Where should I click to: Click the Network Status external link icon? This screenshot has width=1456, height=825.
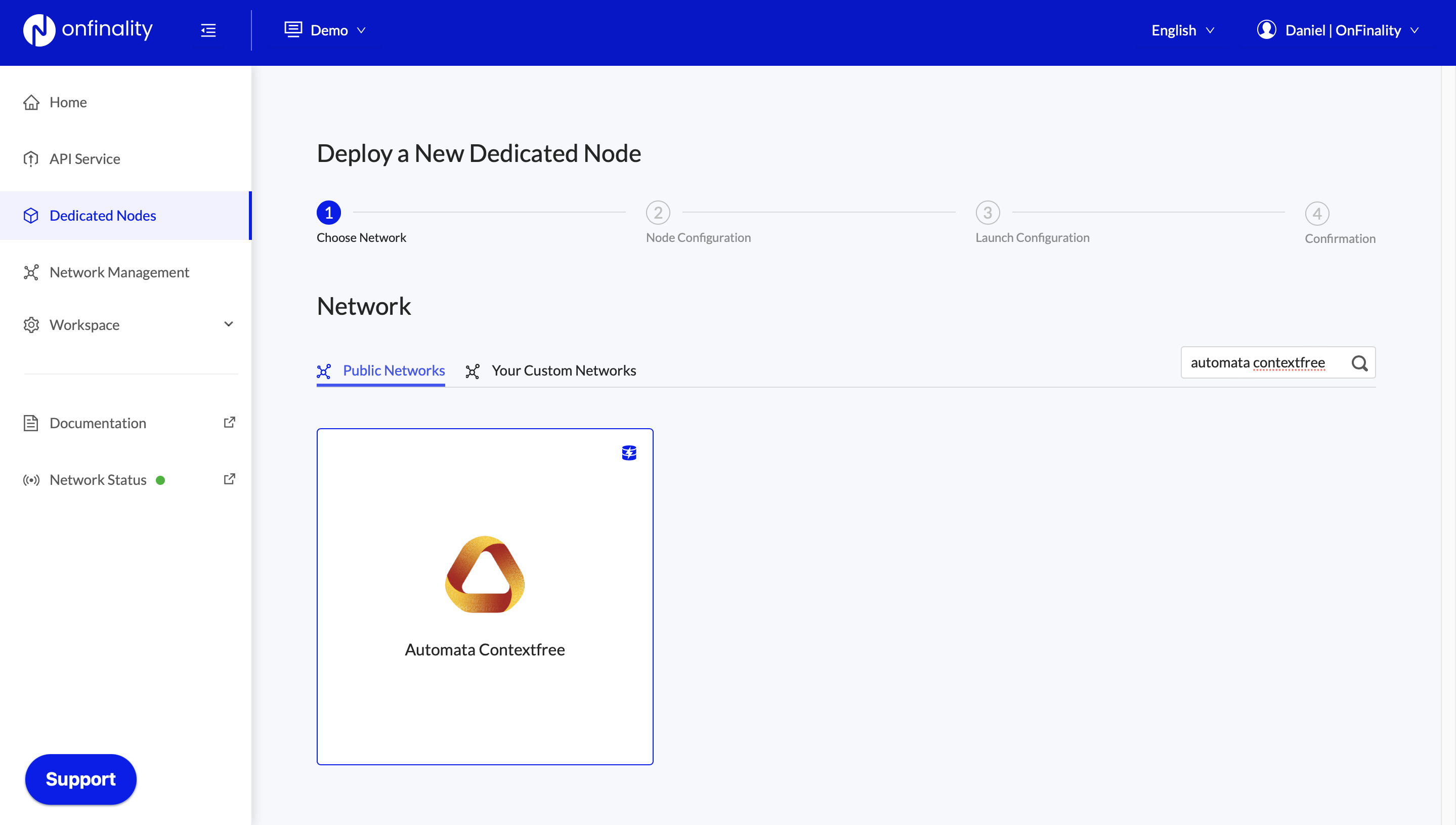pyautogui.click(x=229, y=479)
